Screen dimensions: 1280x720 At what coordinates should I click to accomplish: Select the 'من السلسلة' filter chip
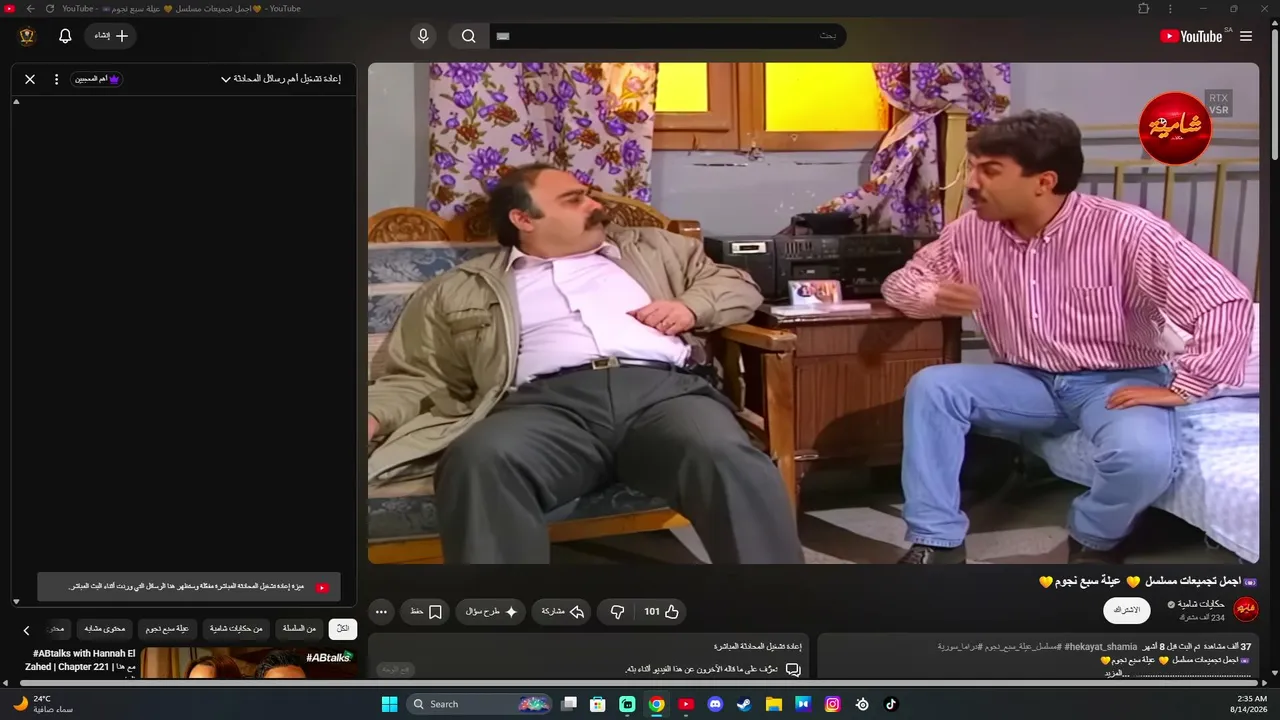coord(299,629)
